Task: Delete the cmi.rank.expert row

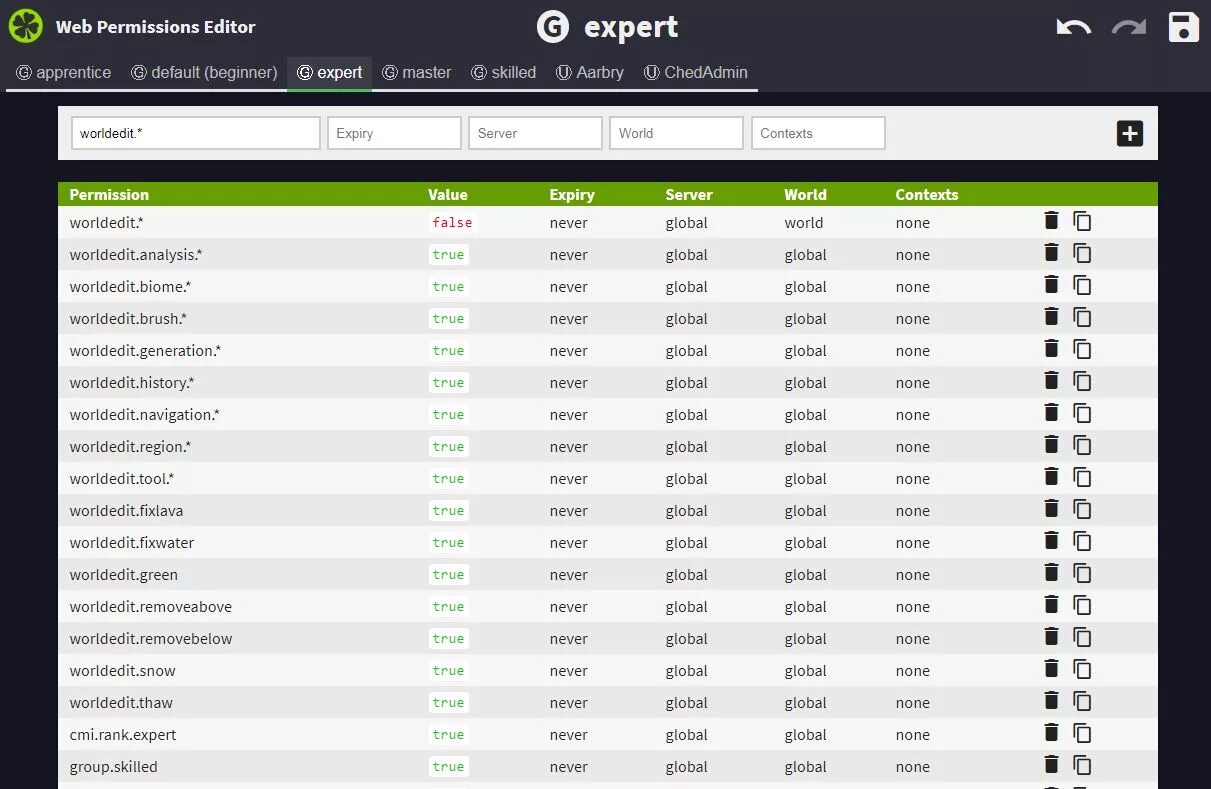Action: tap(1051, 733)
